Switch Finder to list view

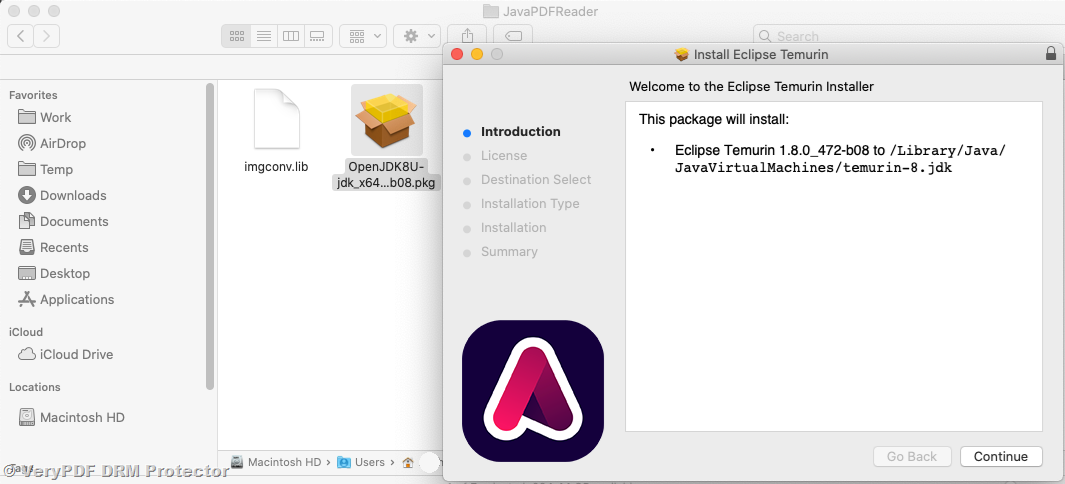pos(264,36)
